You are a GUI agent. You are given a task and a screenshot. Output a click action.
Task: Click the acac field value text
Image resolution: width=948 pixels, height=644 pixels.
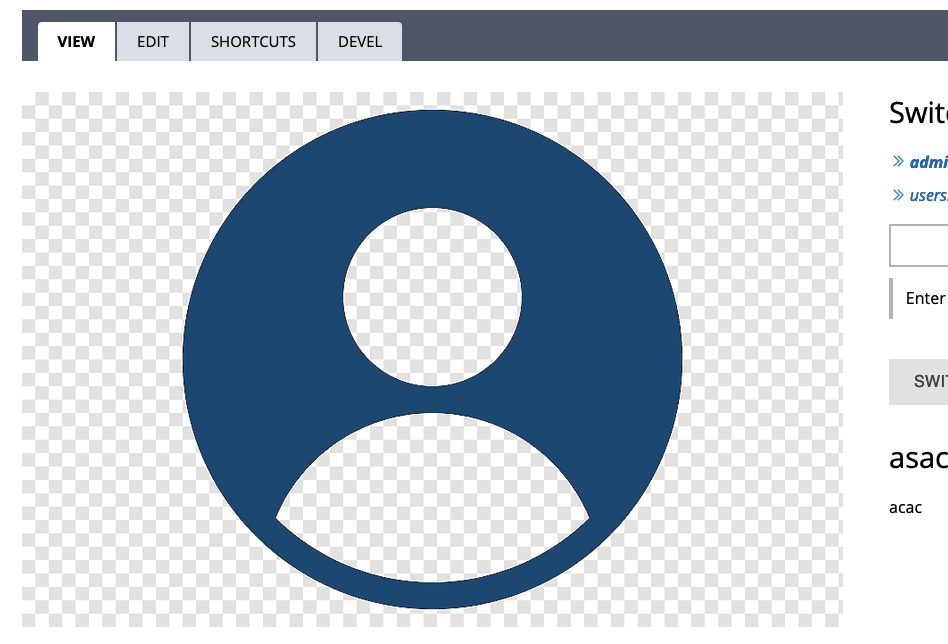(904, 507)
